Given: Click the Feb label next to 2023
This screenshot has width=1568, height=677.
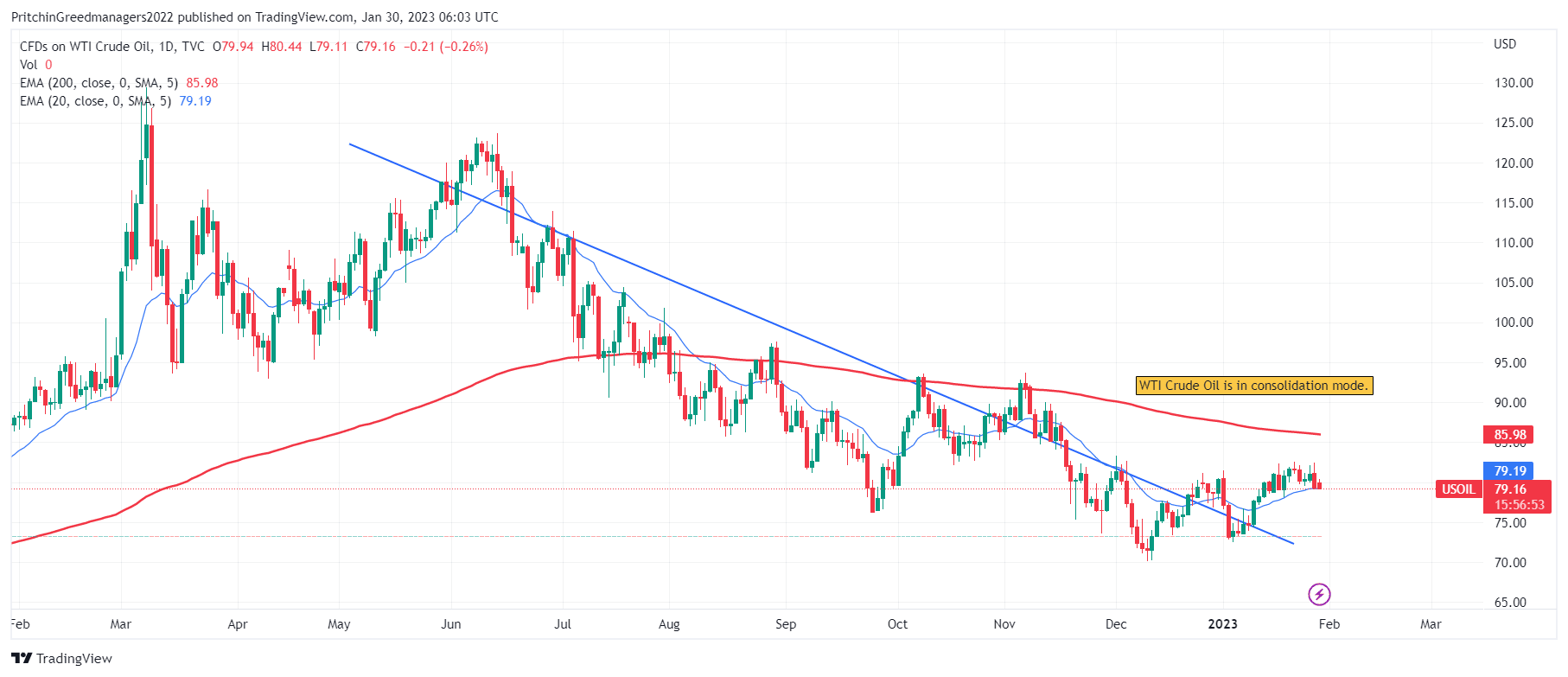Looking at the screenshot, I should click(x=1329, y=624).
